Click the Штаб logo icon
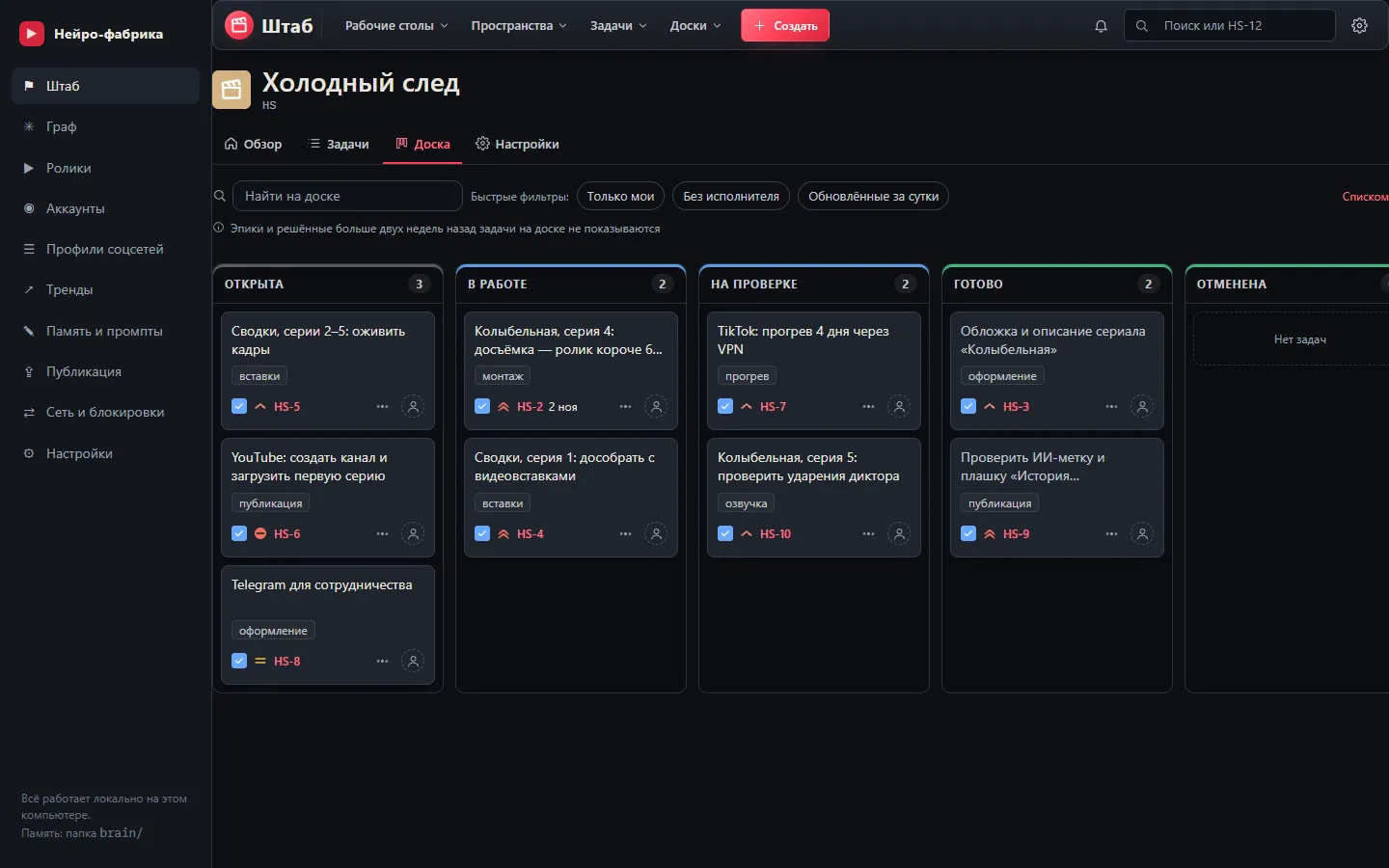The image size is (1389, 868). click(238, 25)
